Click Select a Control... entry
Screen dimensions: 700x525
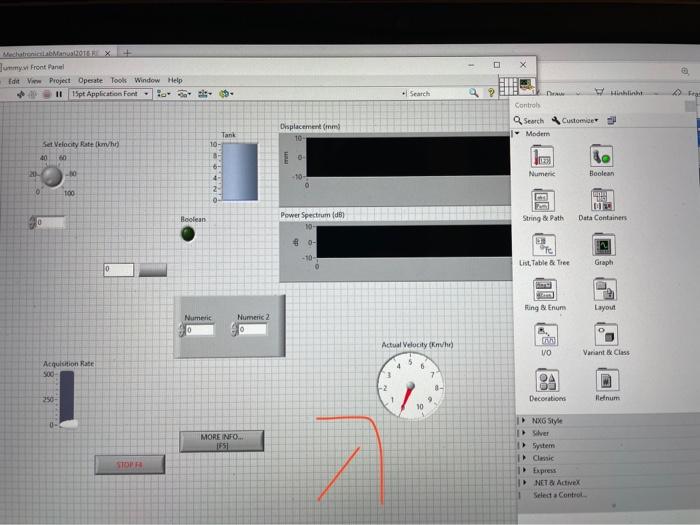pyautogui.click(x=560, y=495)
